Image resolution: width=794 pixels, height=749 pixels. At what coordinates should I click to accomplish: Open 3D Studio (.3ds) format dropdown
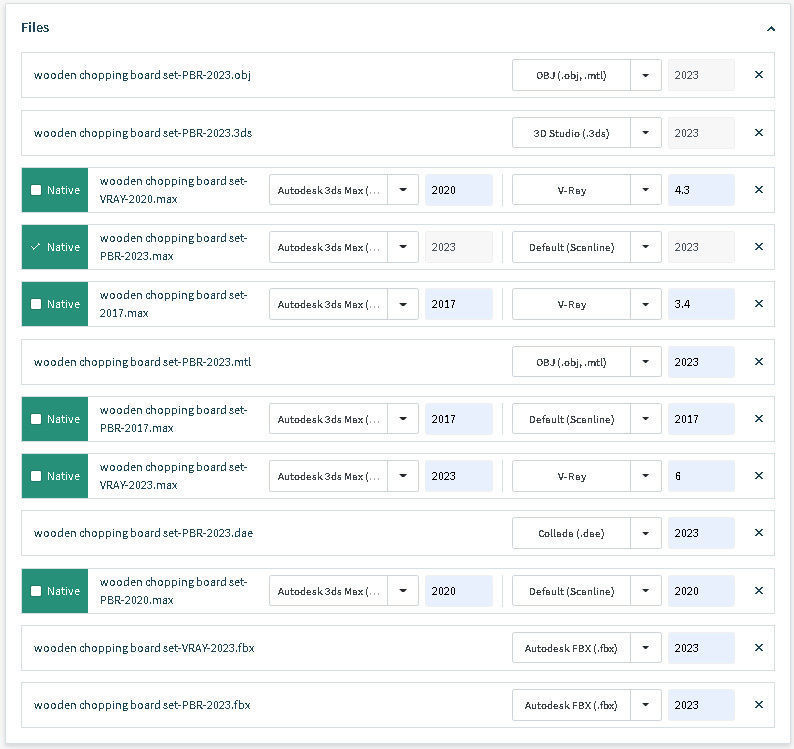[x=646, y=133]
